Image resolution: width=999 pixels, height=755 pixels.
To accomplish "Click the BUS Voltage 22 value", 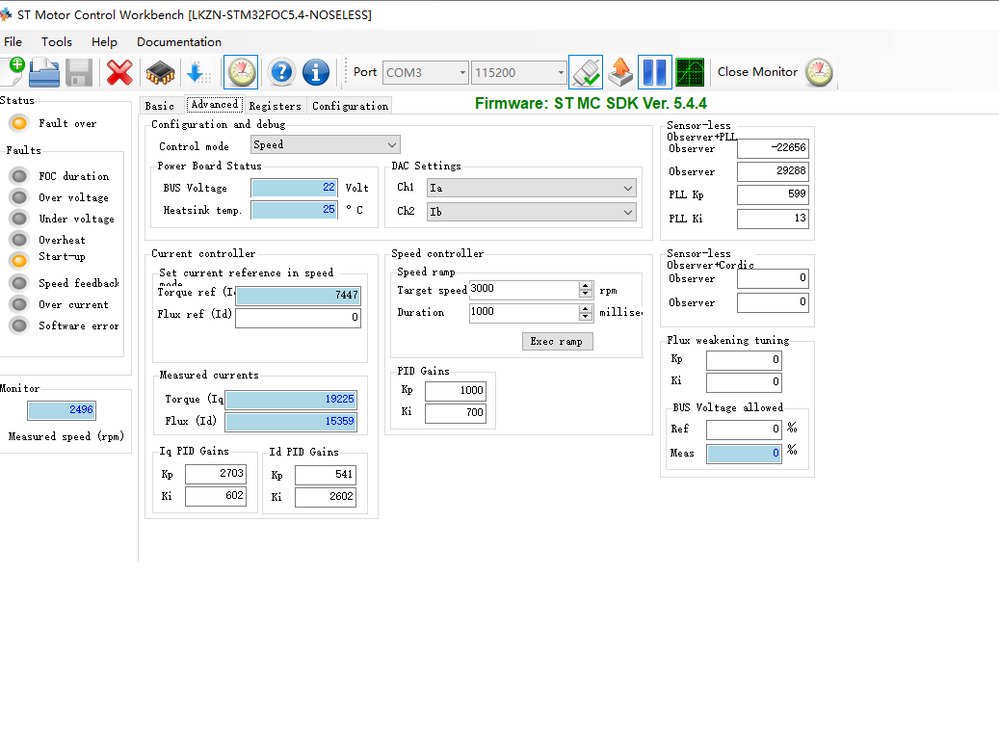I will tap(294, 188).
